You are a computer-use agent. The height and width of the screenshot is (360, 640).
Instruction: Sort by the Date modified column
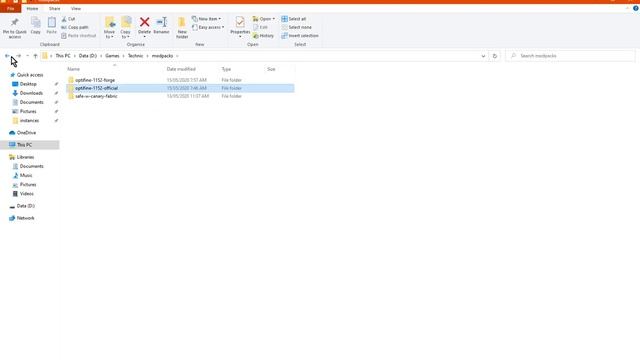tap(181, 69)
